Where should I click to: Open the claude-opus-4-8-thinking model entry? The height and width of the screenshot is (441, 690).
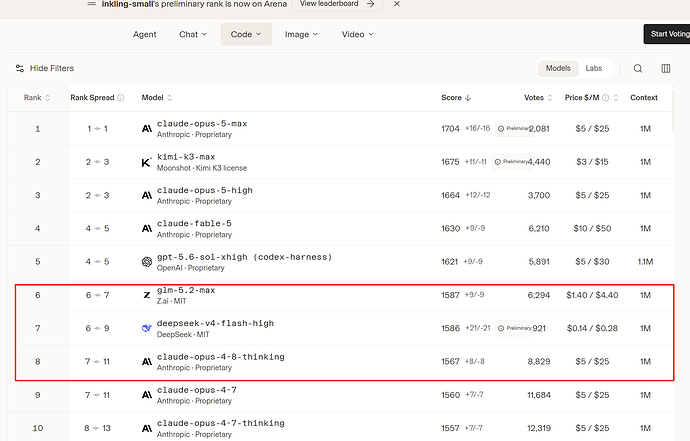pyautogui.click(x=220, y=357)
